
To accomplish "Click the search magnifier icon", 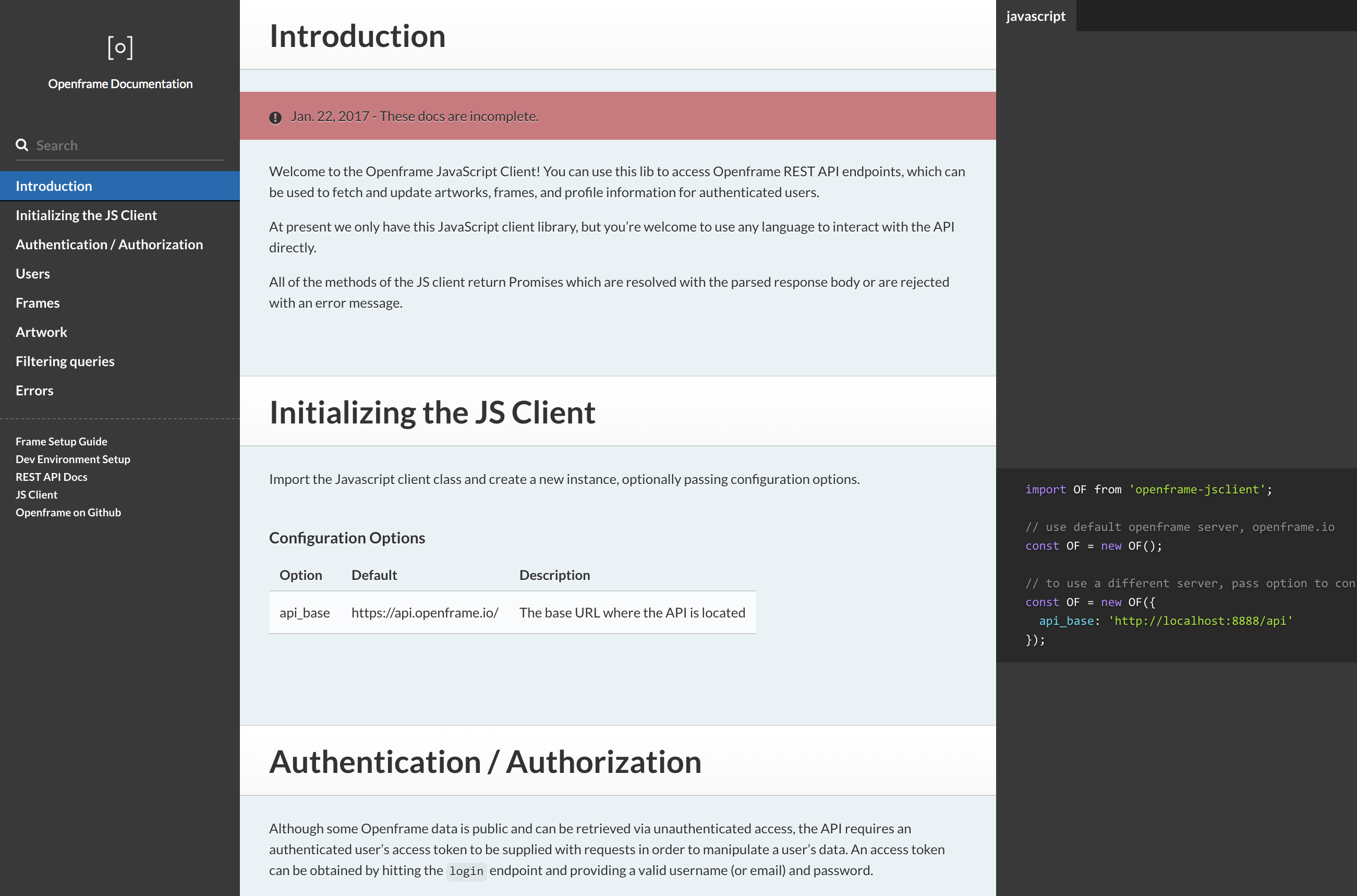I will [22, 144].
